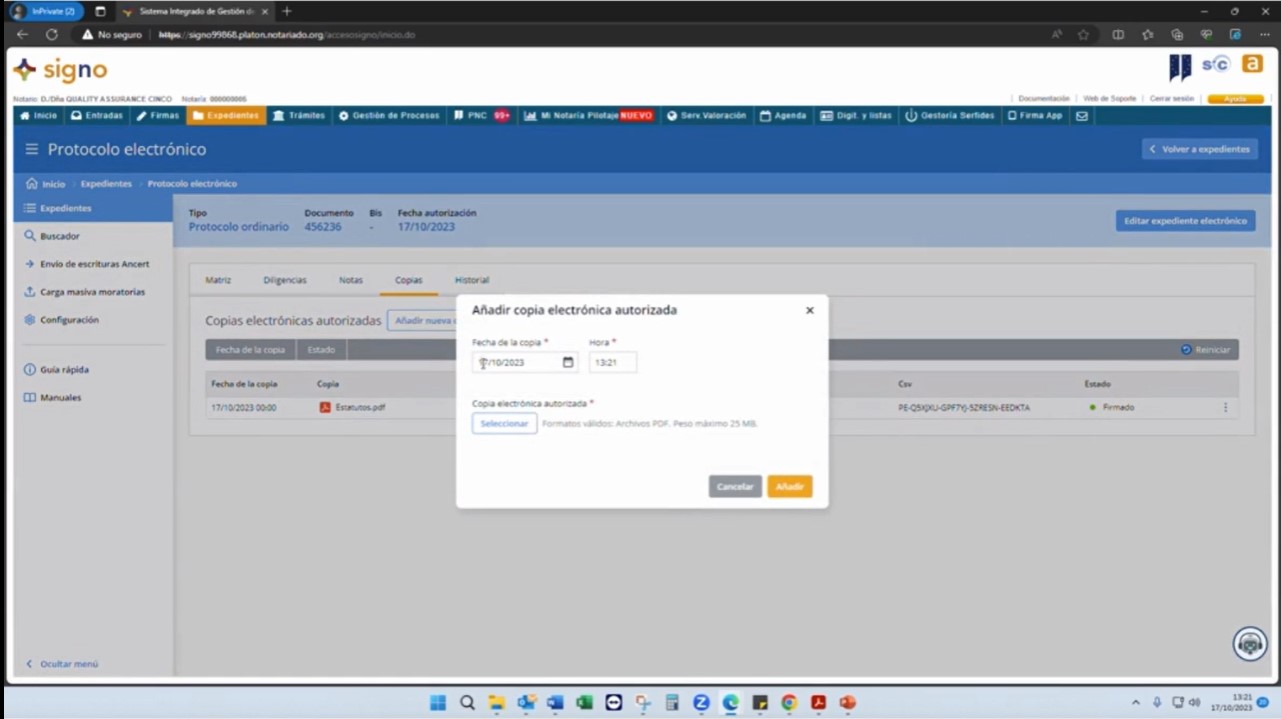This screenshot has width=1281, height=719.
Task: Open Buscador in the sidebar
Action: click(x=59, y=237)
